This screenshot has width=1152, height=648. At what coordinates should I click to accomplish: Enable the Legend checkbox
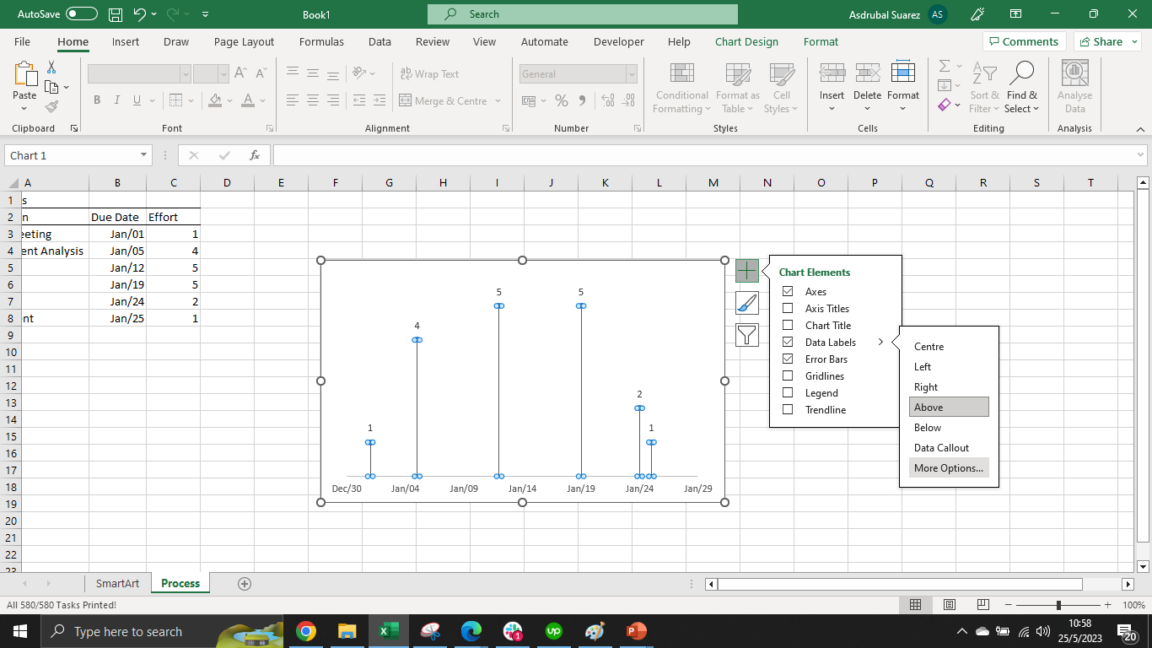click(785, 392)
